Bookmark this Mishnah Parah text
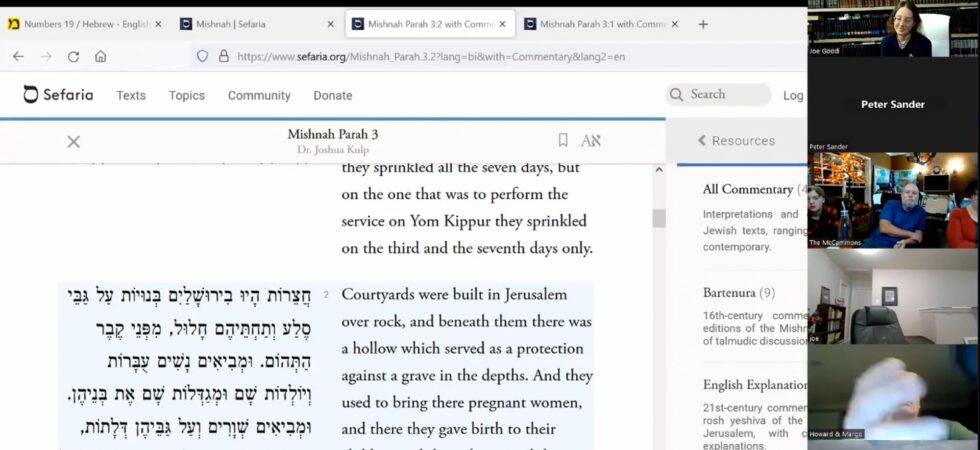The width and height of the screenshot is (980, 450). (563, 141)
